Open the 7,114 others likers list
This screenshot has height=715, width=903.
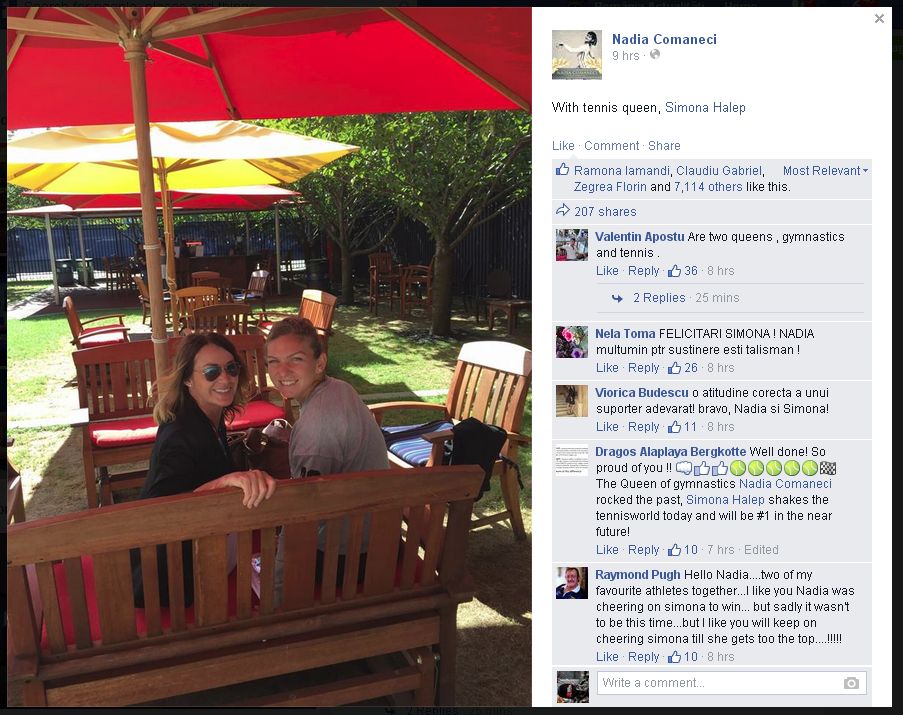[x=708, y=187]
